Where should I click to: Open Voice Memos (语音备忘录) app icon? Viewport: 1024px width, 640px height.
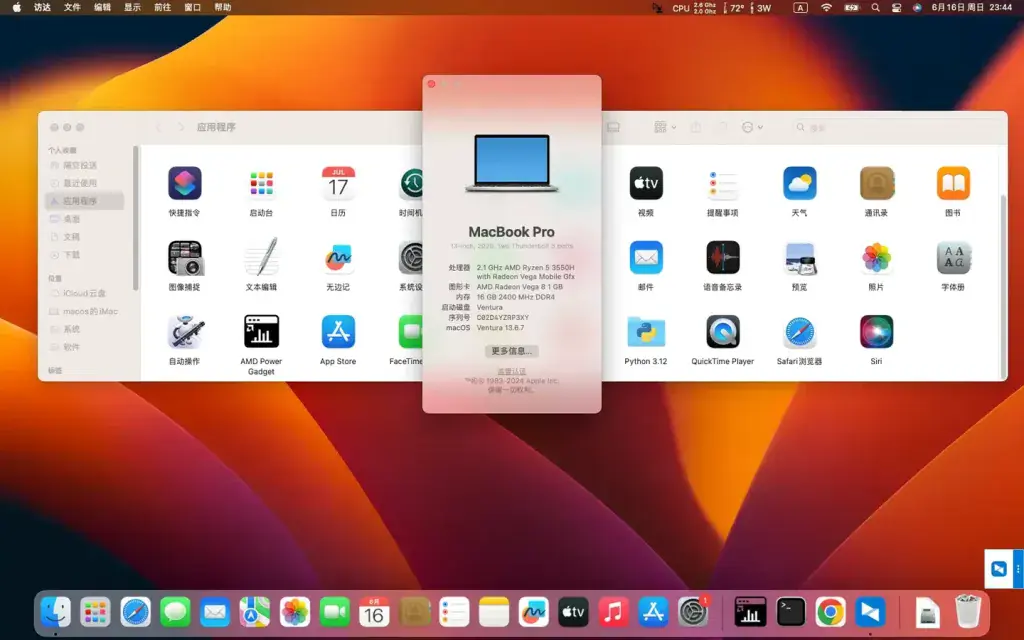point(722,258)
